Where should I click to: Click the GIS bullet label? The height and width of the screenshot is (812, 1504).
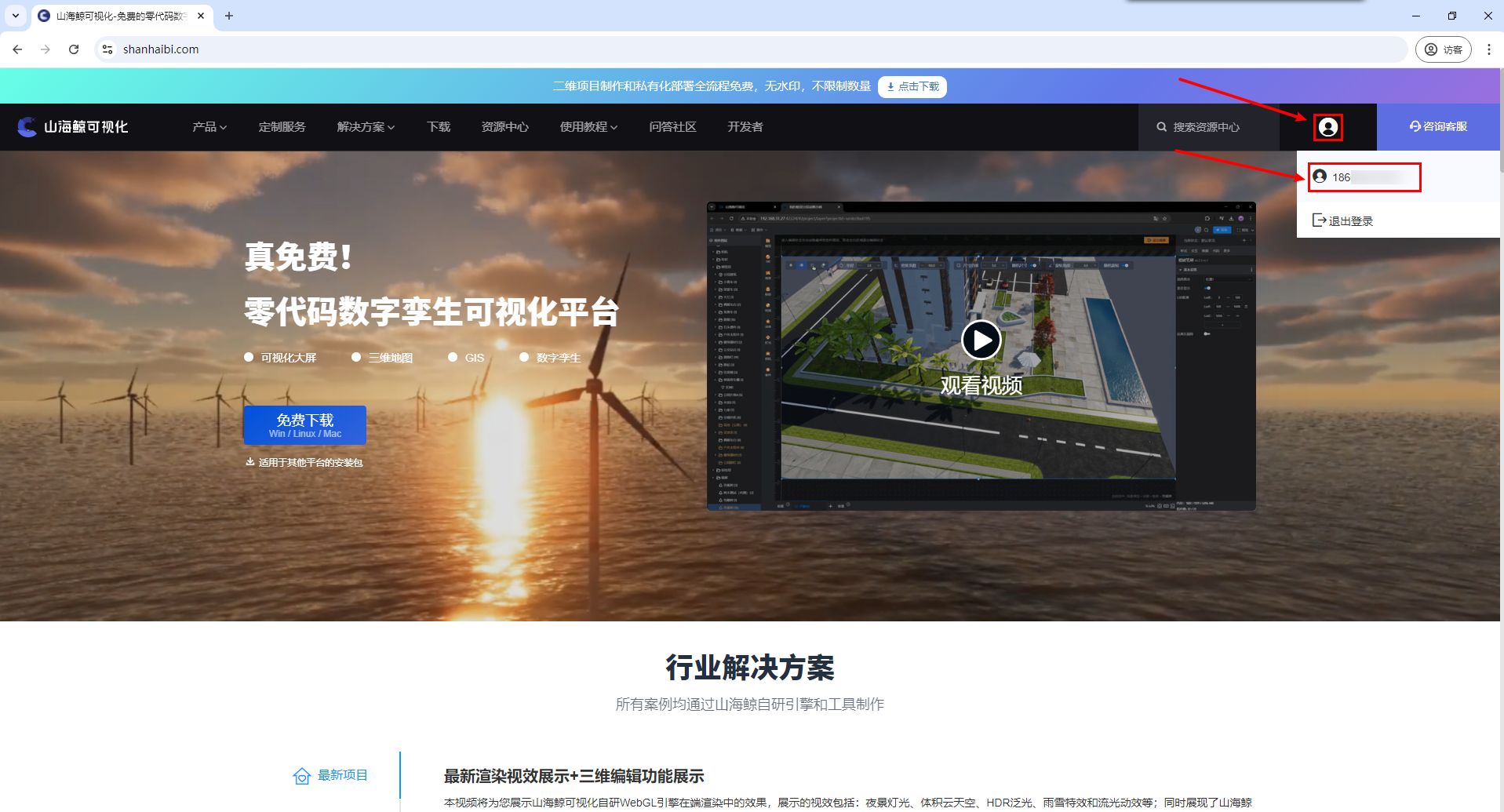pos(475,358)
